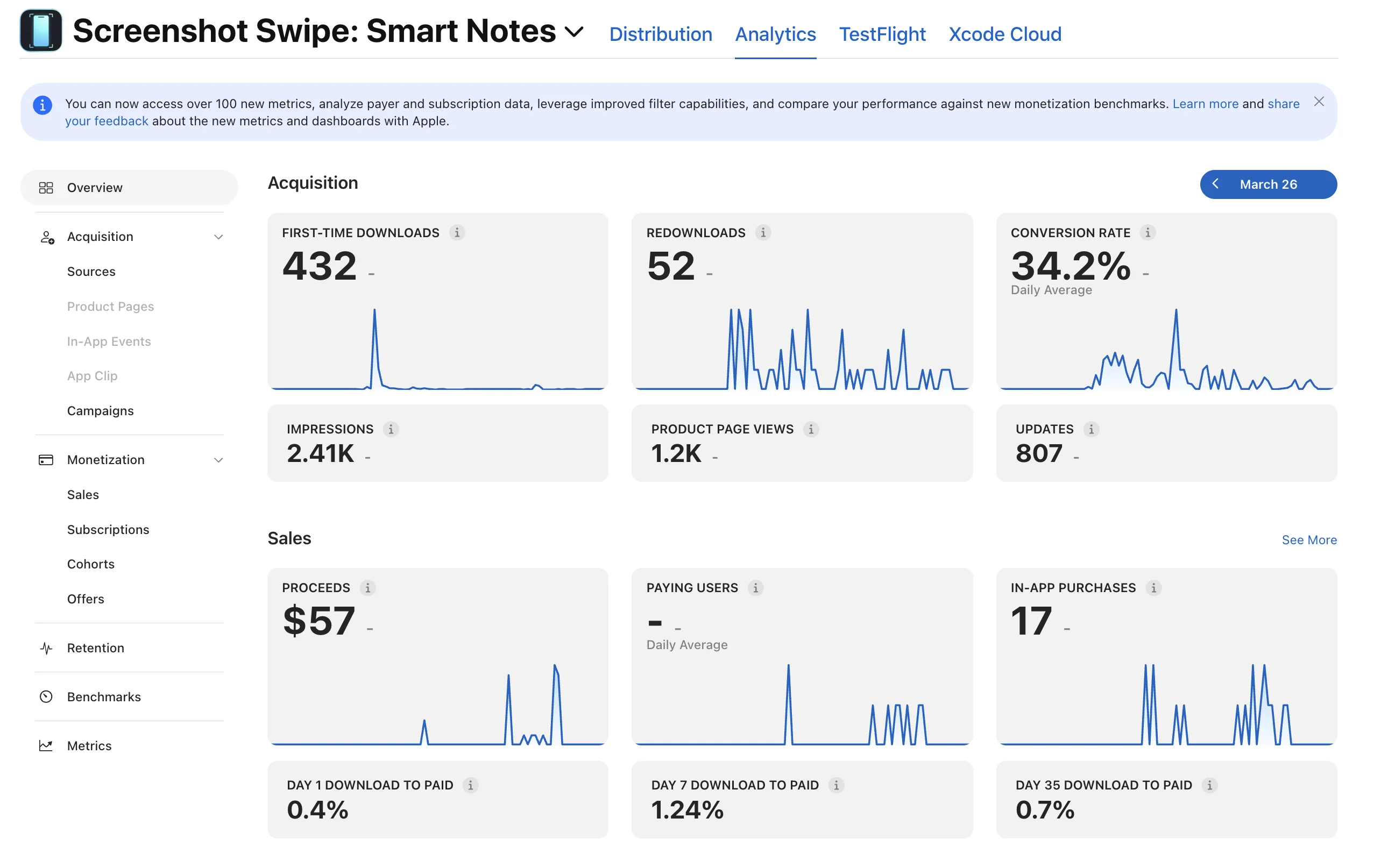Open the First-Time Downloads chart
The height and width of the screenshot is (868, 1374).
click(x=438, y=349)
